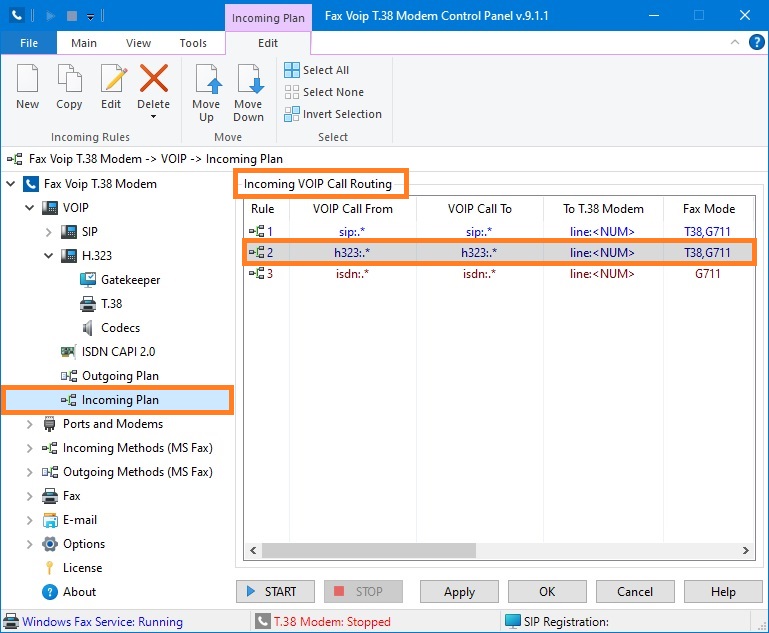Click the New incoming rule icon
The width and height of the screenshot is (769, 633).
click(27, 78)
